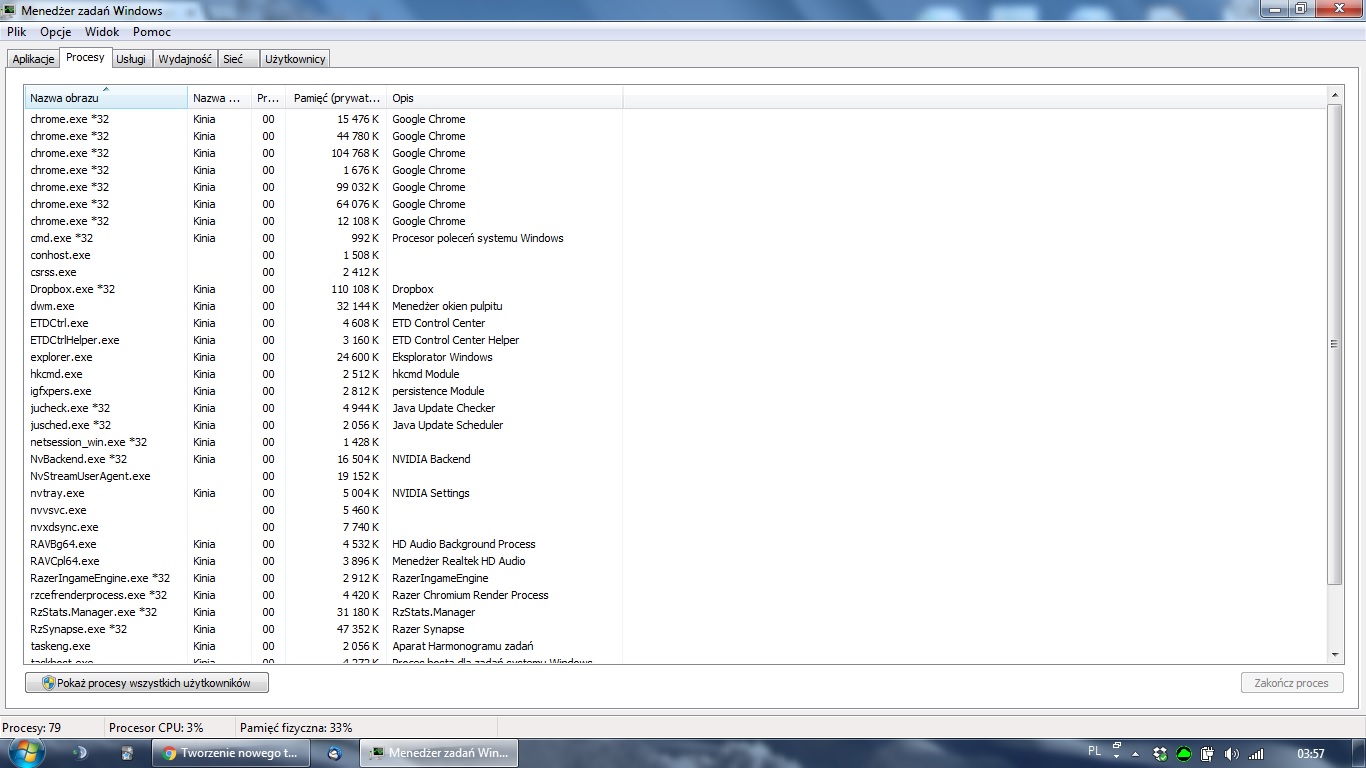This screenshot has width=1366, height=768.
Task: Click the scrollbar up arrow
Action: click(1335, 95)
